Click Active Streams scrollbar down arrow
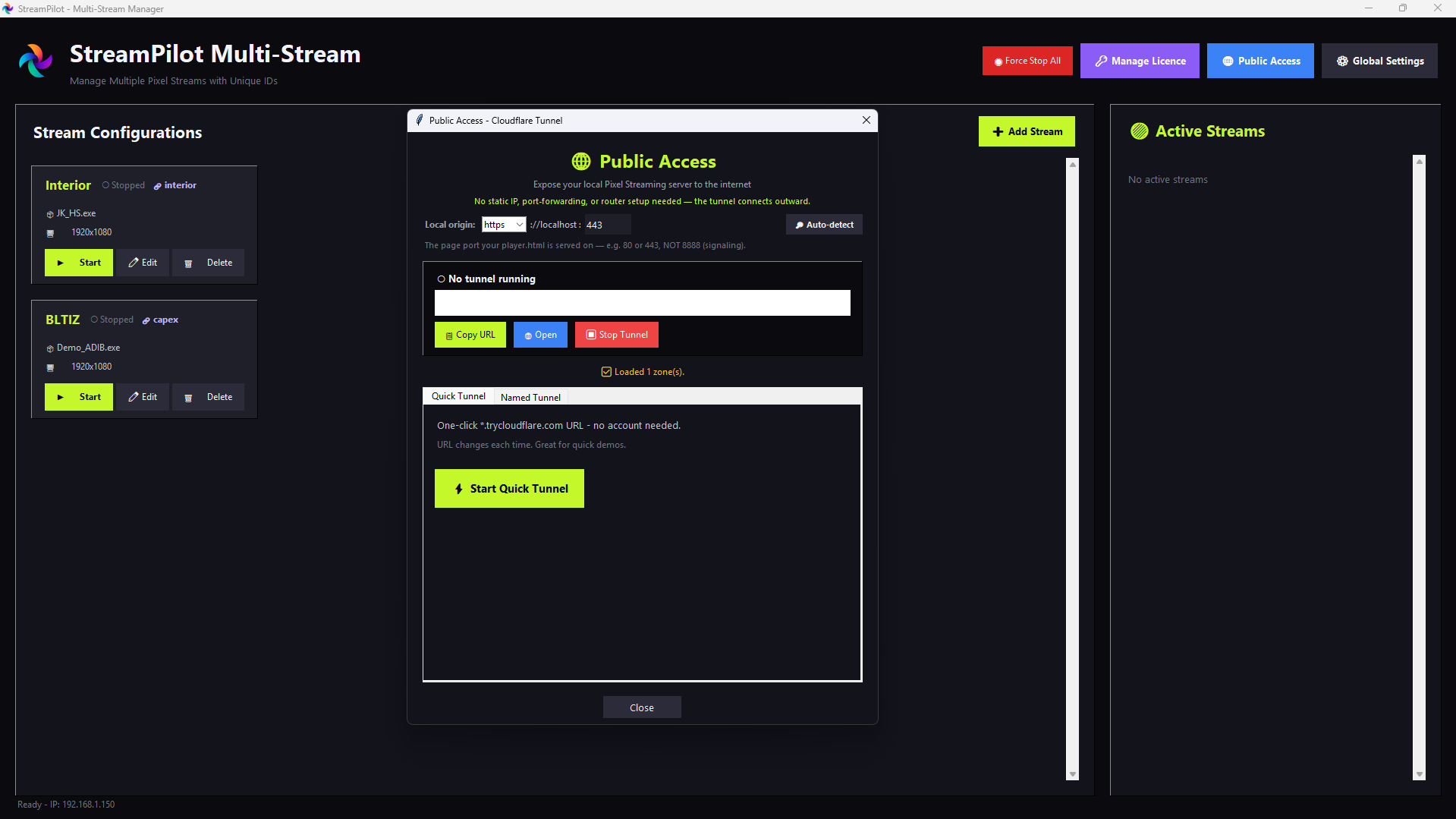This screenshot has width=1456, height=819. (x=1420, y=774)
